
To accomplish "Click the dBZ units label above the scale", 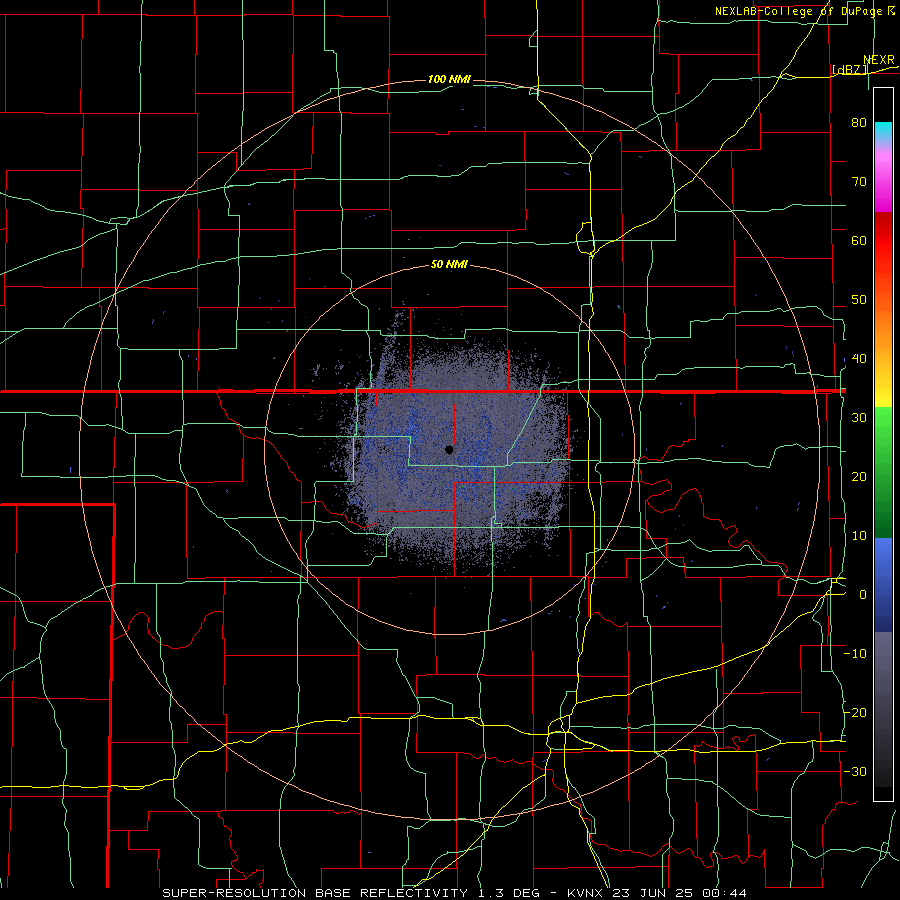I will click(850, 70).
